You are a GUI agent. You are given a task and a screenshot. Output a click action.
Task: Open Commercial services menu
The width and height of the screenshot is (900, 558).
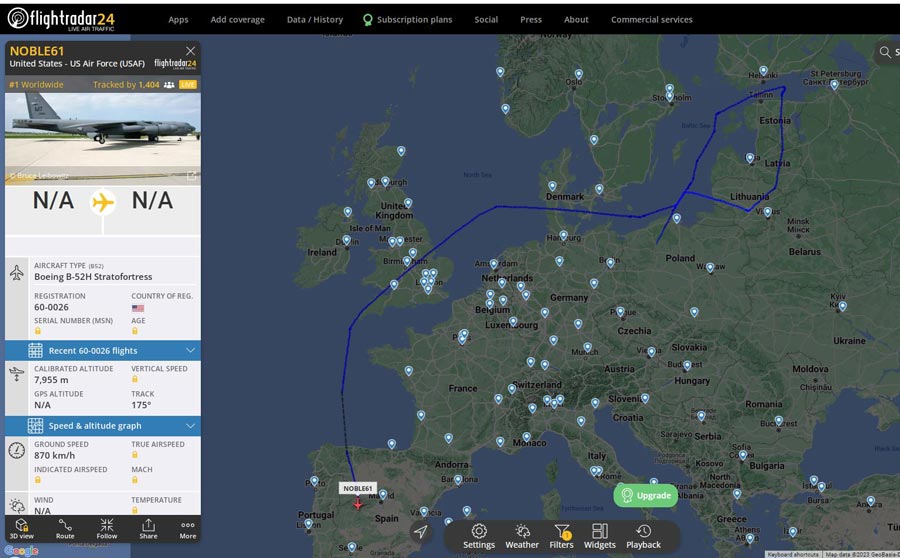click(x=651, y=20)
